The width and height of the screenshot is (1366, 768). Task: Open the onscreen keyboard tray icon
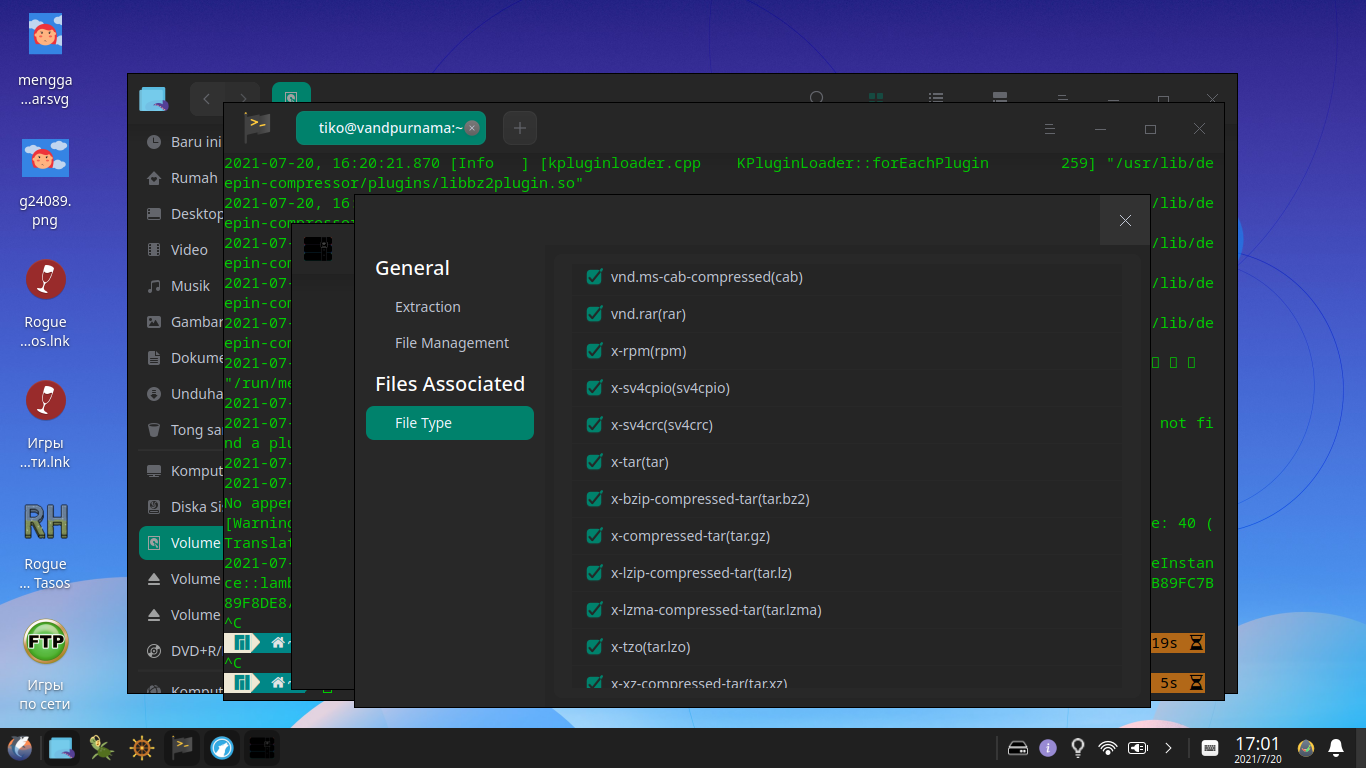(1209, 748)
